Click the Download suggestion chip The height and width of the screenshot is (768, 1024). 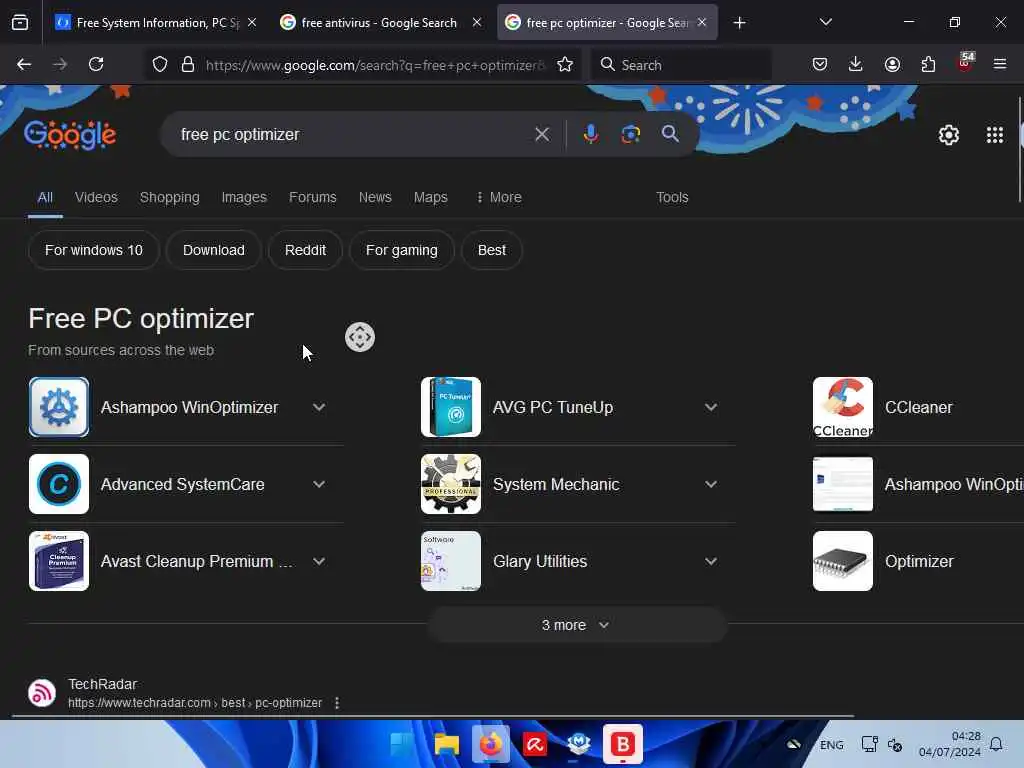pyautogui.click(x=214, y=250)
